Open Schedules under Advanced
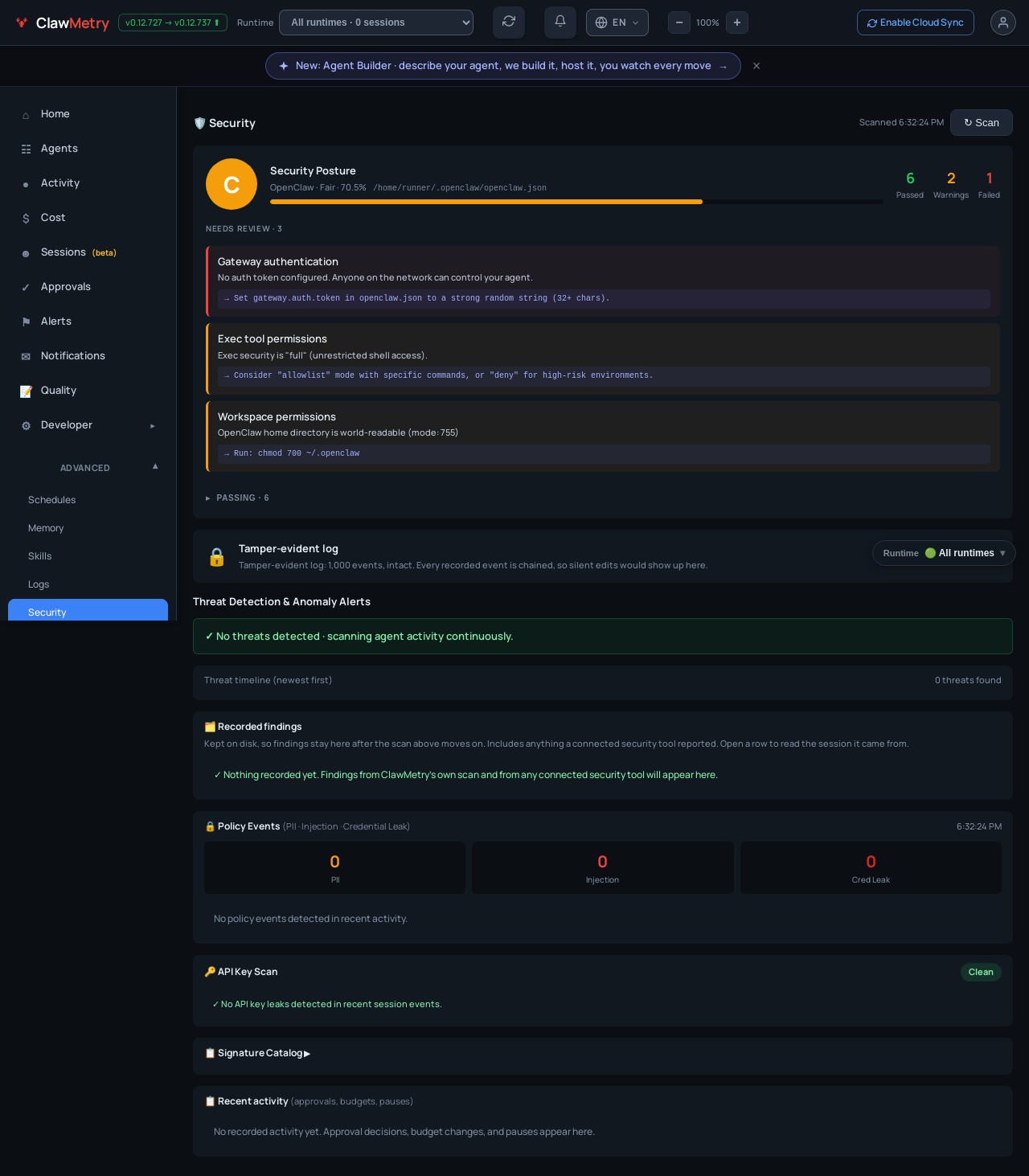Viewport: 1029px width, 1176px height. [x=88, y=500]
